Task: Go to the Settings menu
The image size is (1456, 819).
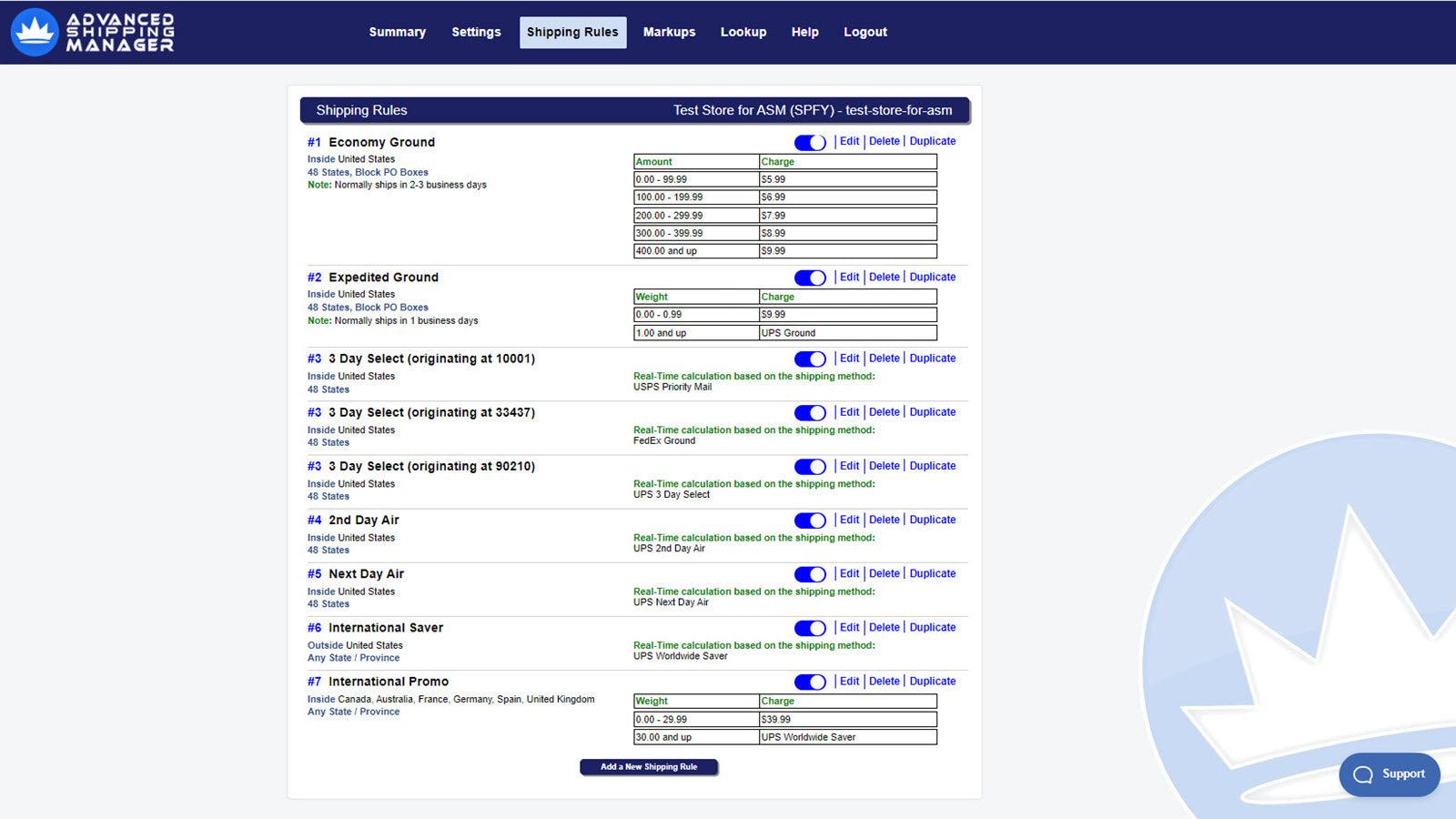Action: click(476, 32)
